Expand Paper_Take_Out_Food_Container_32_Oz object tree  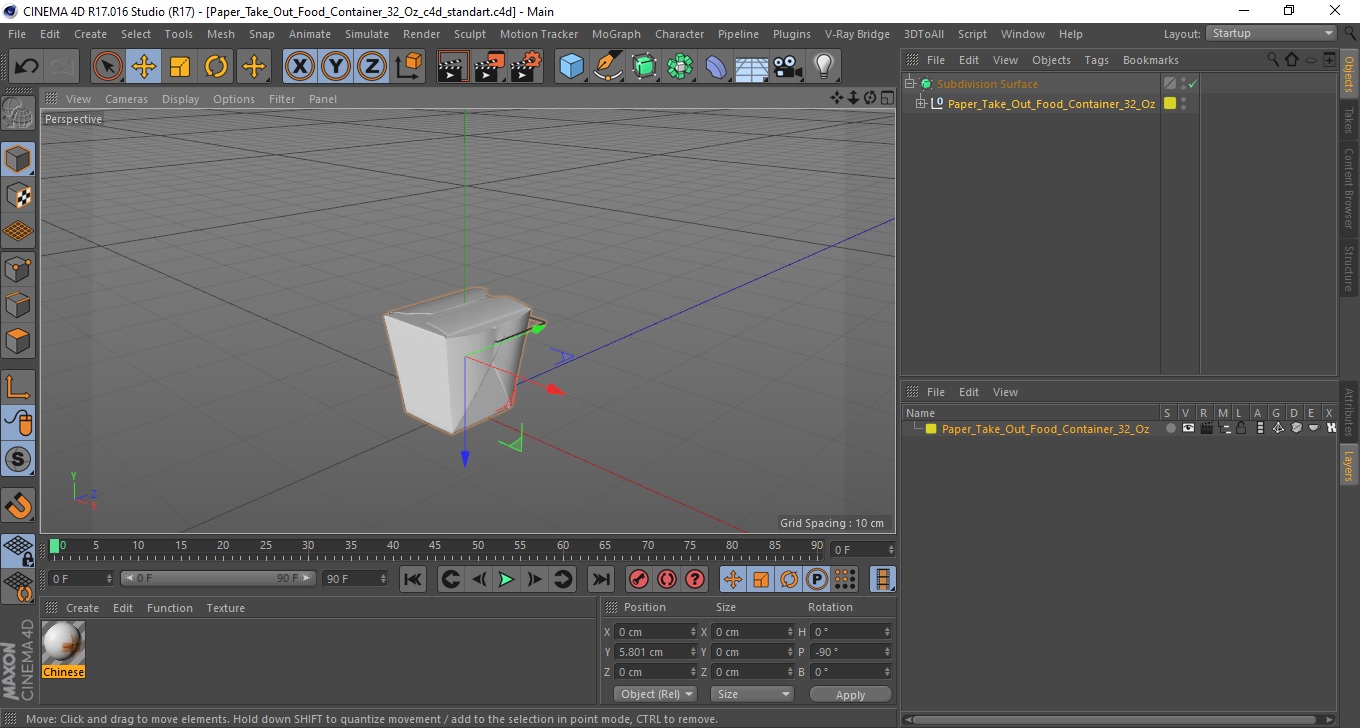pos(921,103)
